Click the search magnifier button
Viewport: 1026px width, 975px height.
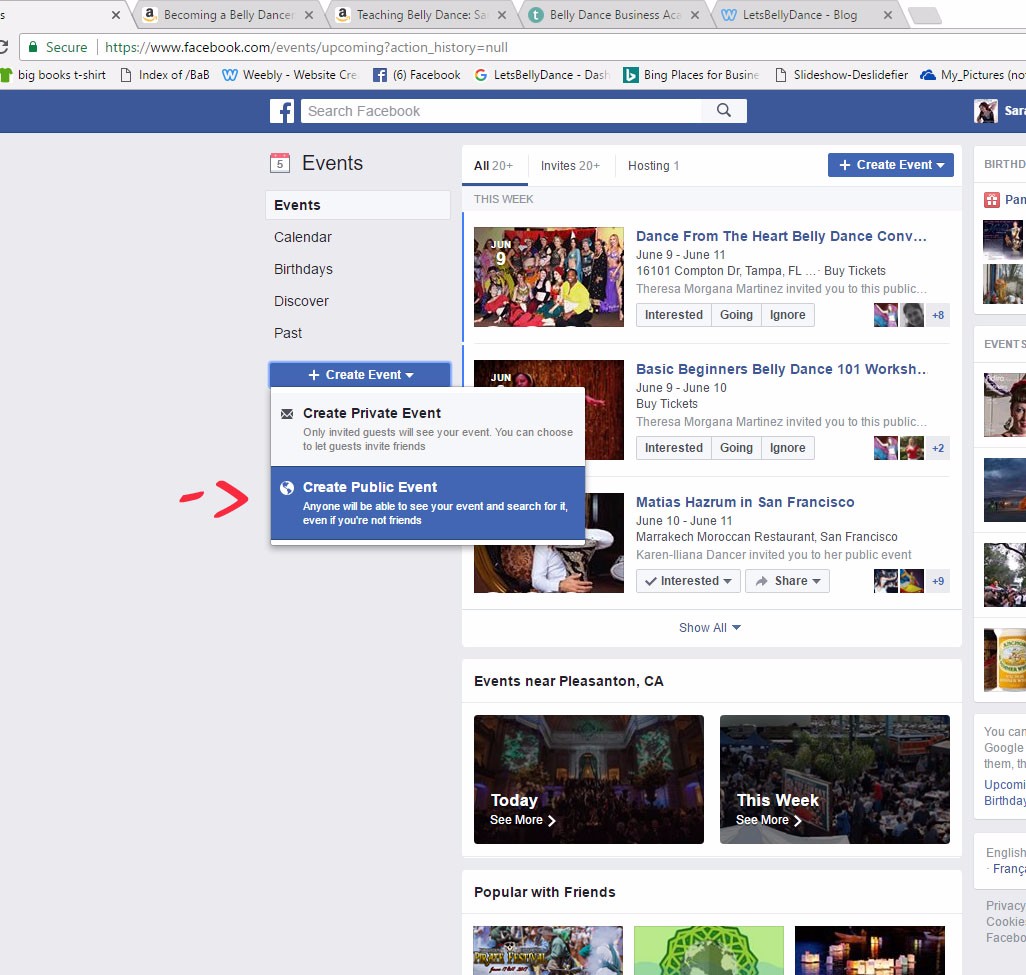tap(724, 111)
